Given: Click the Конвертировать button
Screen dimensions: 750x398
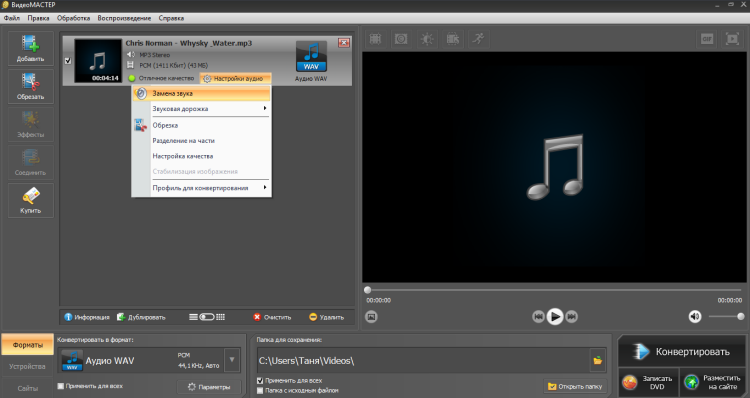Looking at the screenshot, I should 682,352.
